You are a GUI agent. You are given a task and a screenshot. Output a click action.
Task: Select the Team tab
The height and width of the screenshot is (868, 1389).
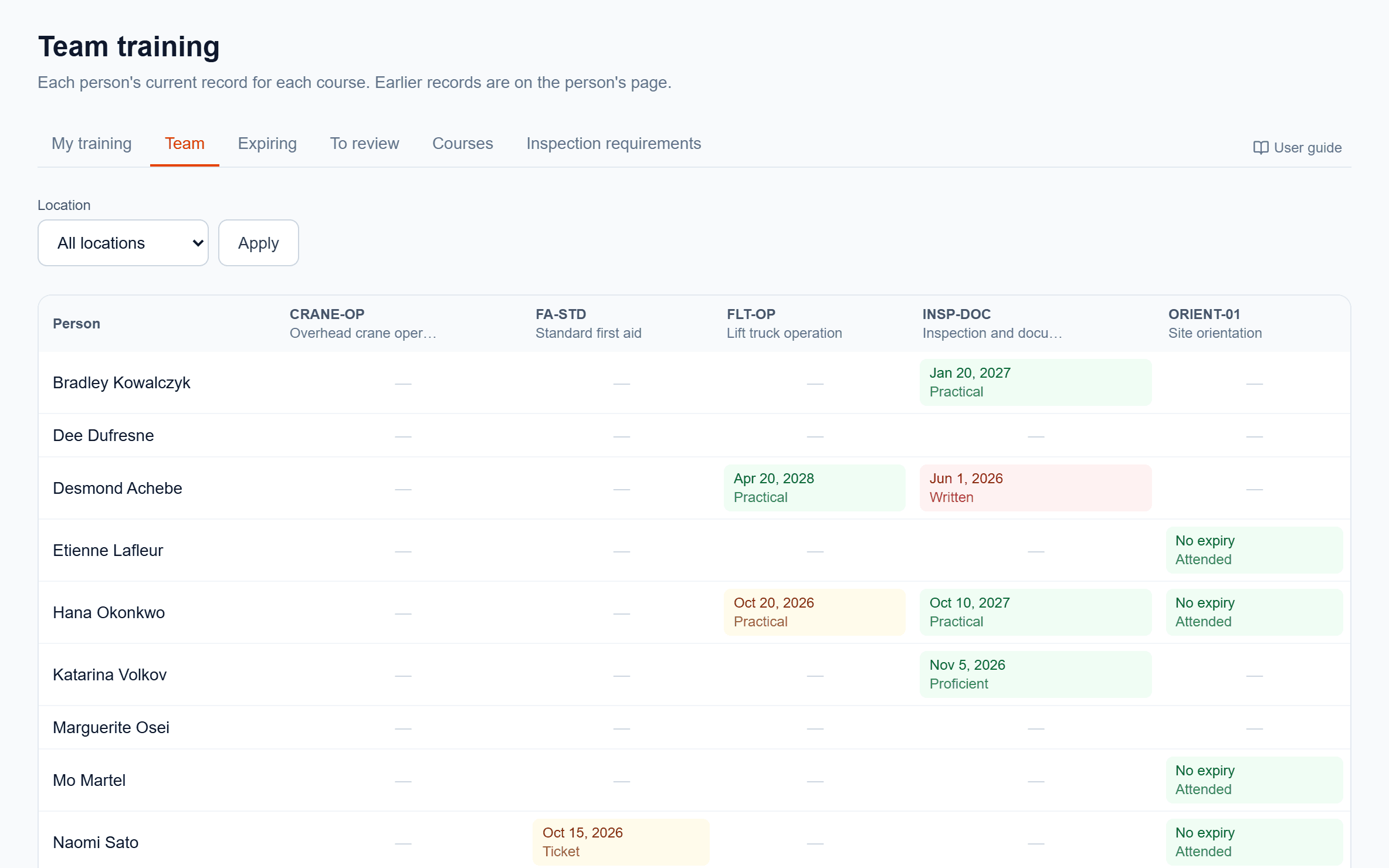point(185,144)
